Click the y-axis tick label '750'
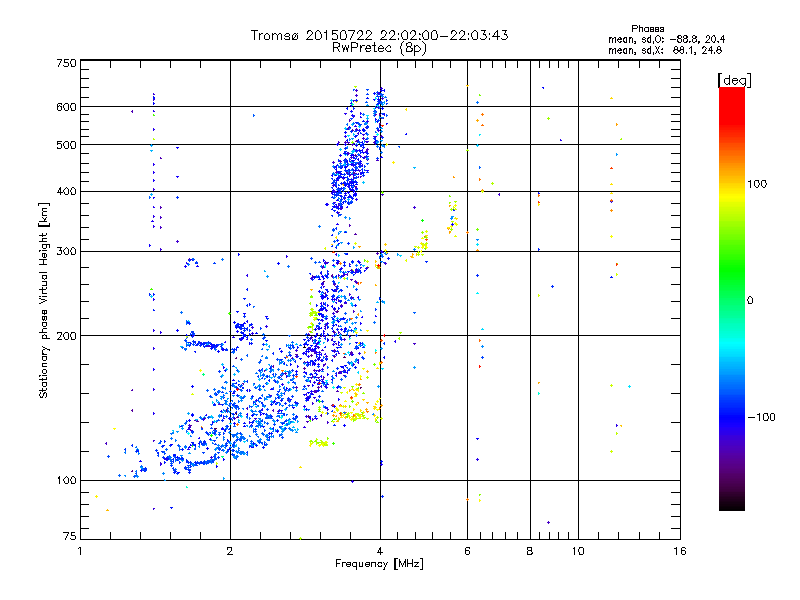800x600 pixels. pyautogui.click(x=66, y=63)
